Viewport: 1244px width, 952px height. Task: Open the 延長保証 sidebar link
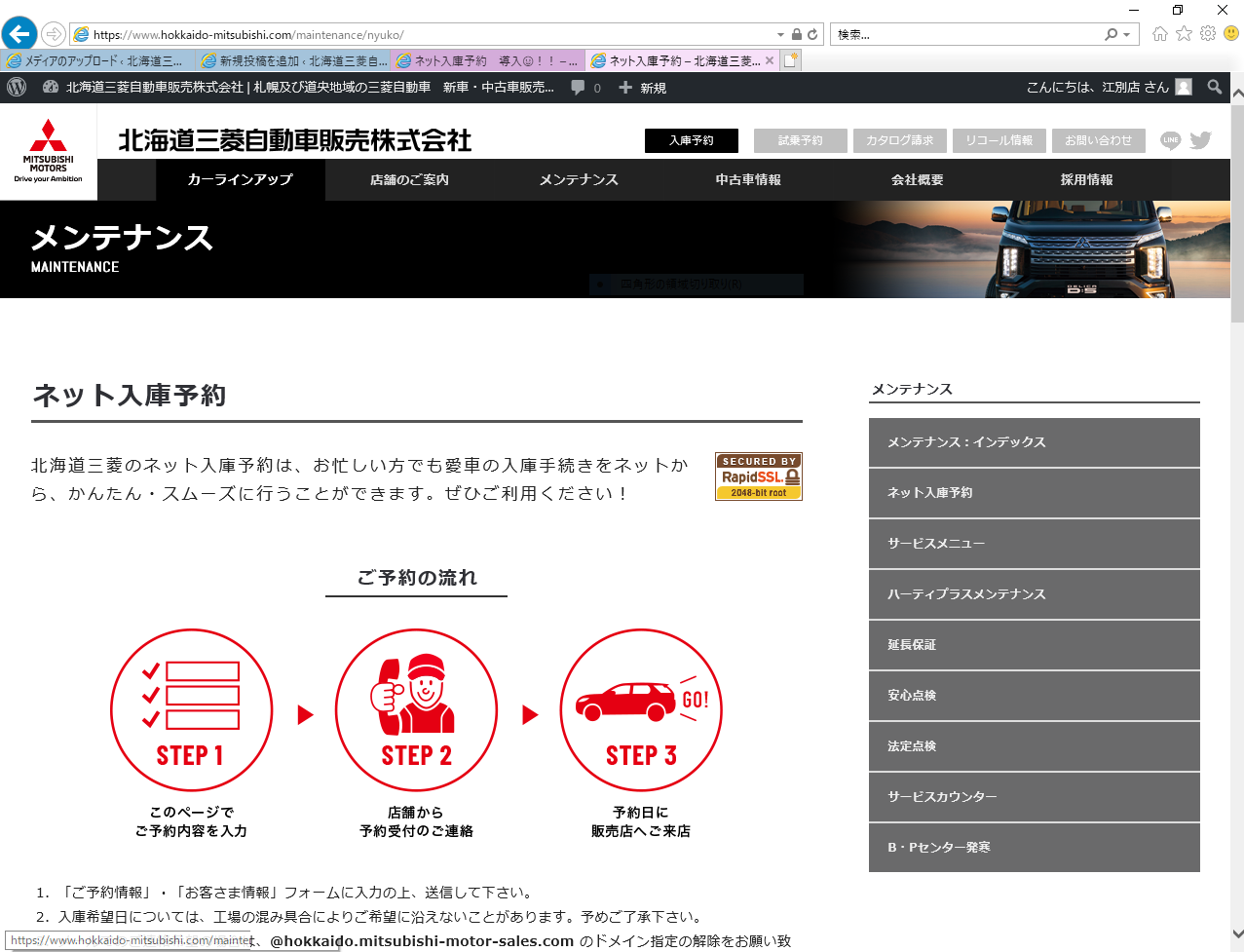tap(1035, 645)
